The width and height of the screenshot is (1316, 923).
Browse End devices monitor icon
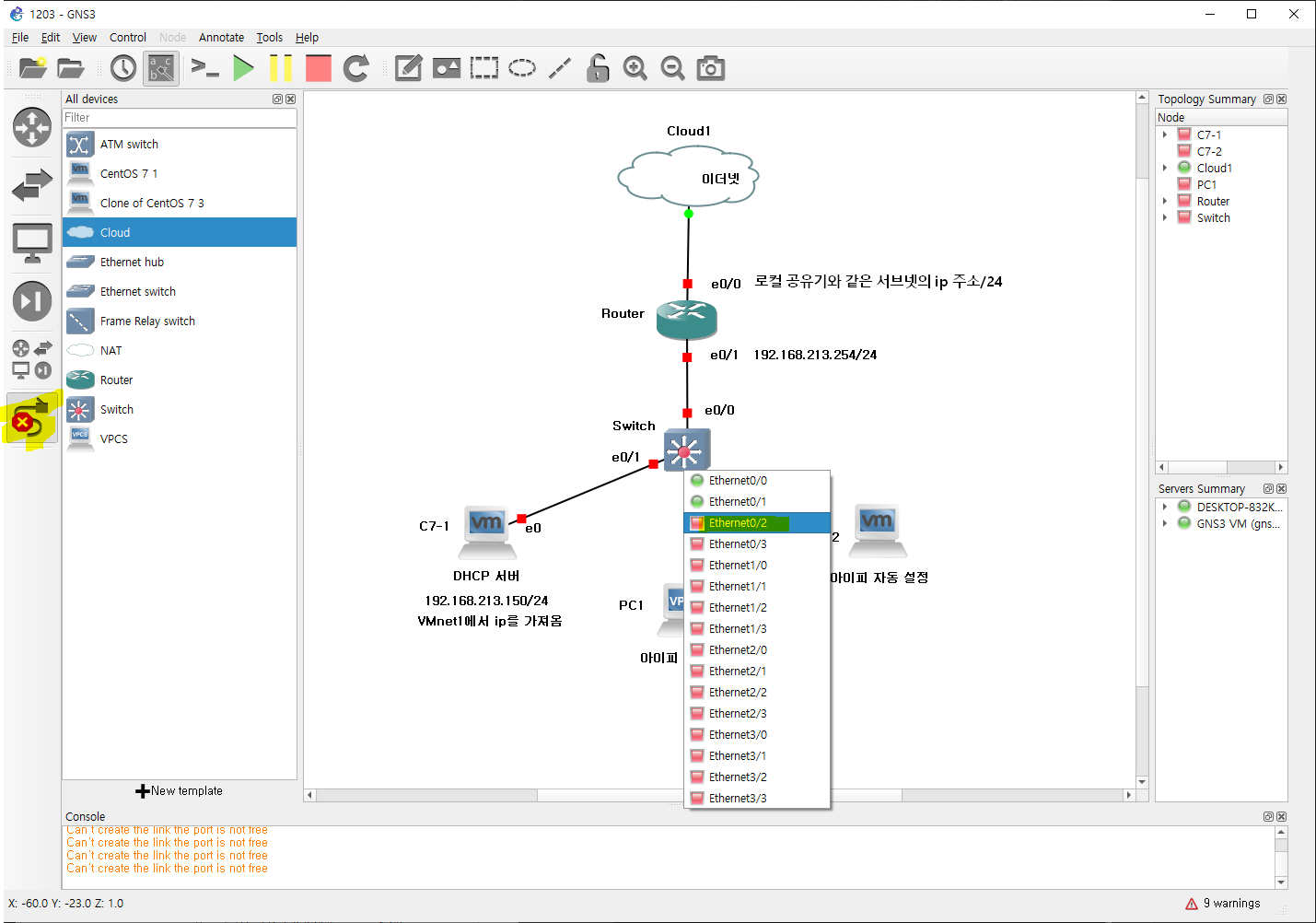(32, 243)
